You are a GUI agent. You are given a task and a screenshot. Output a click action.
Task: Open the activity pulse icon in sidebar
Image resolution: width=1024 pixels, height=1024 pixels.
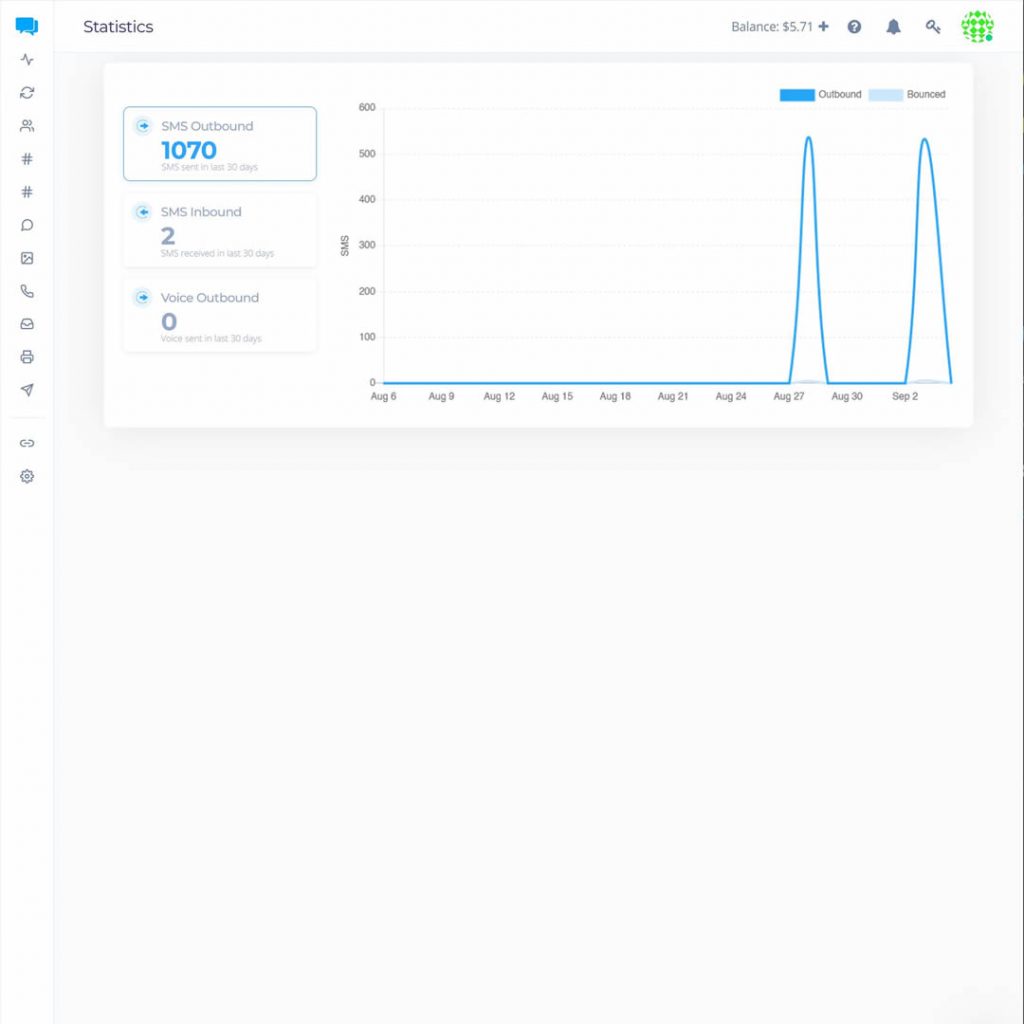[27, 60]
